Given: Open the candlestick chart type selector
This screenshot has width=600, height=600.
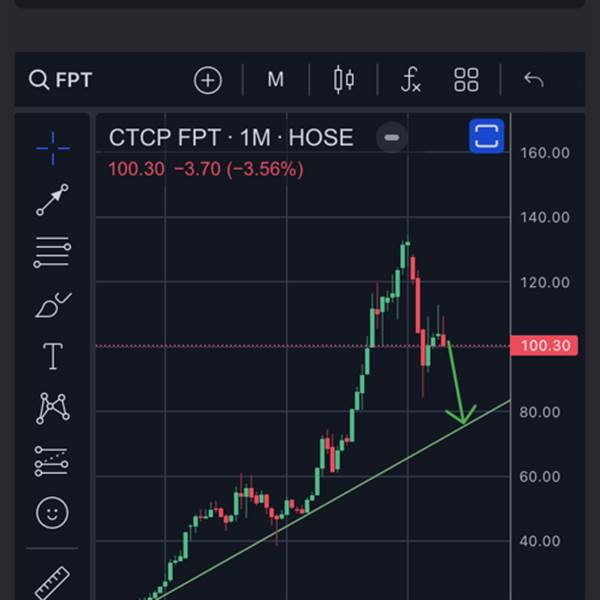Looking at the screenshot, I should (x=344, y=80).
